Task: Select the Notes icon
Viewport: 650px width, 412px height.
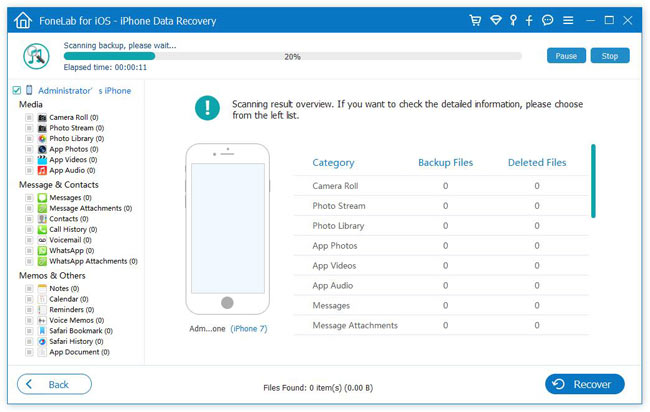Action: [x=42, y=288]
